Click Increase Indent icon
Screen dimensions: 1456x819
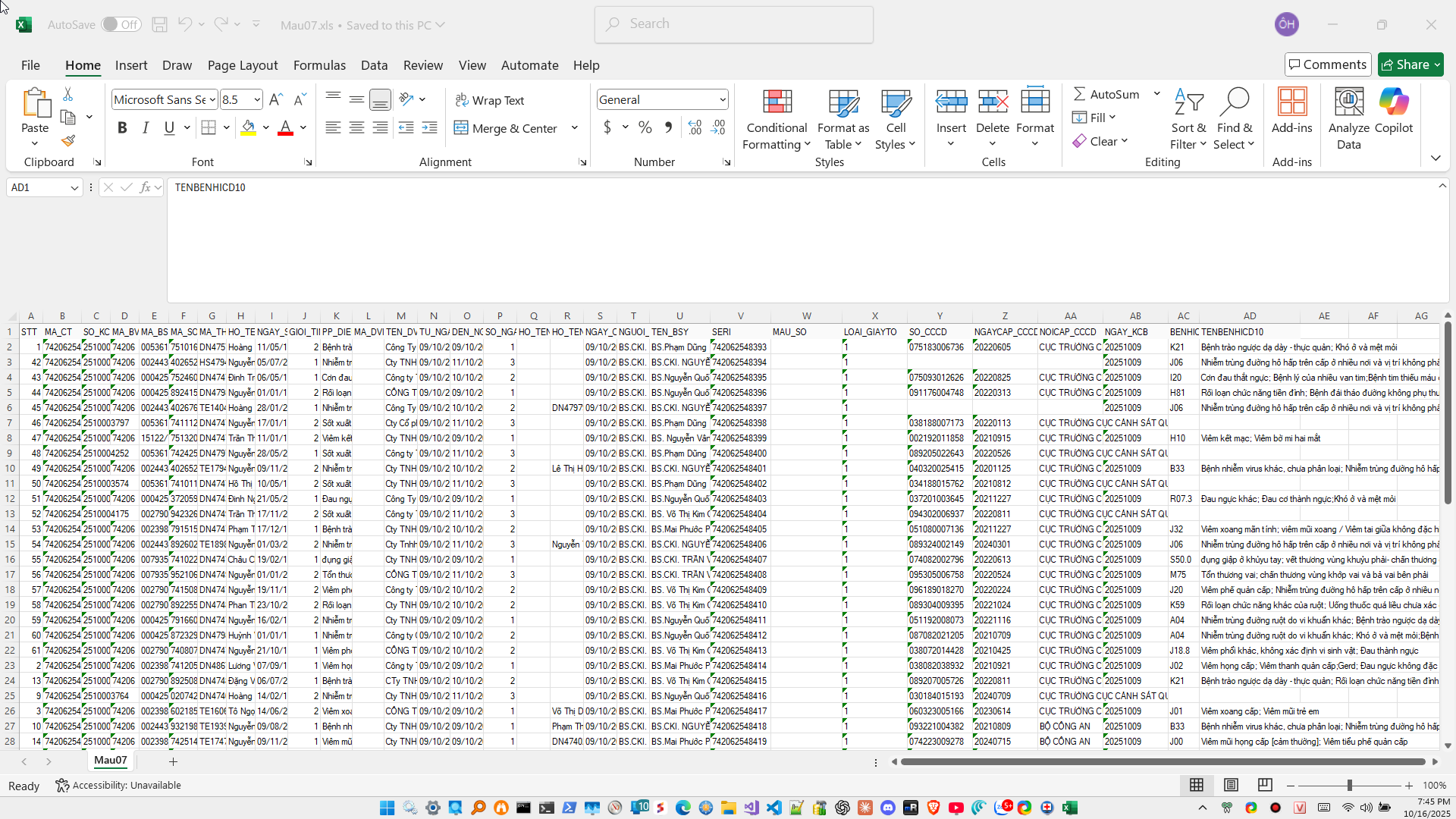[430, 128]
